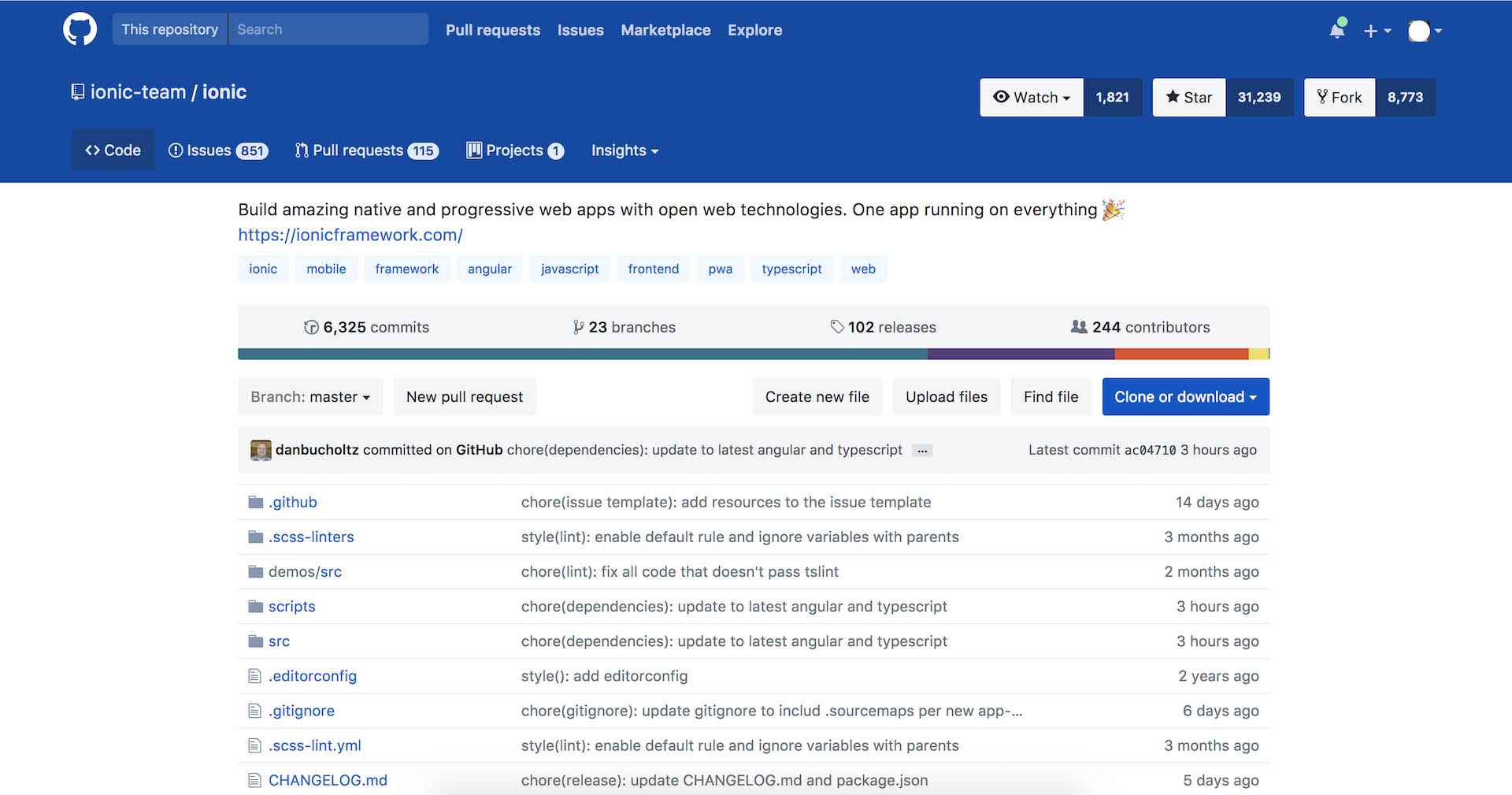Image resolution: width=1512 pixels, height=795 pixels.
Task: Click the repository book icon beside ionic-team
Action: tap(78, 92)
